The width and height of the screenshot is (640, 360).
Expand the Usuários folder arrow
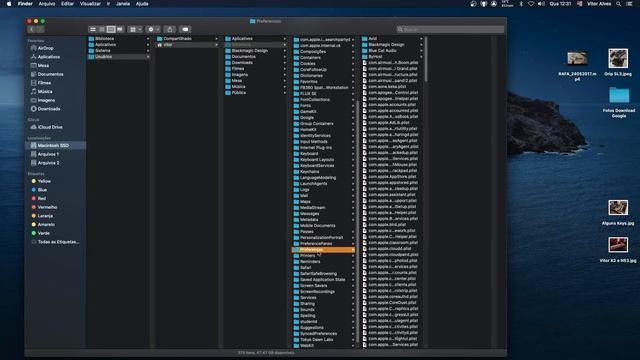[x=148, y=57]
